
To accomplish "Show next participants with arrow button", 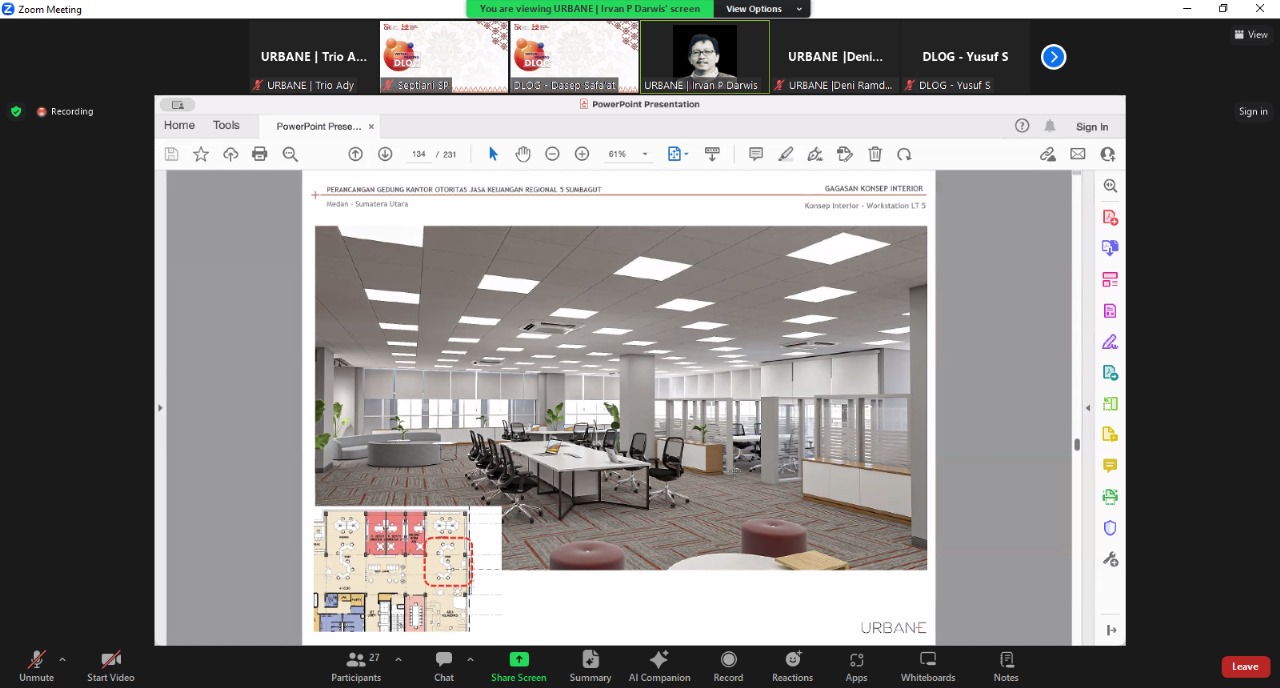I will click(x=1053, y=57).
